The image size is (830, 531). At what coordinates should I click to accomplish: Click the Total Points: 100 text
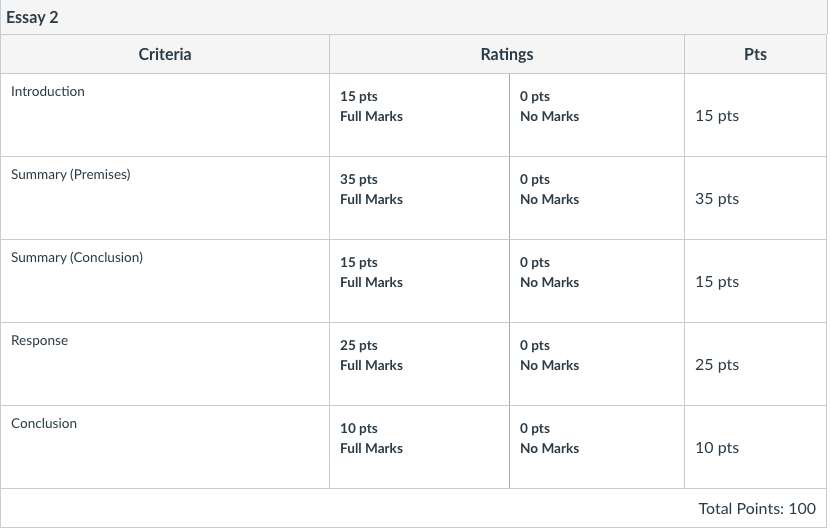(757, 509)
